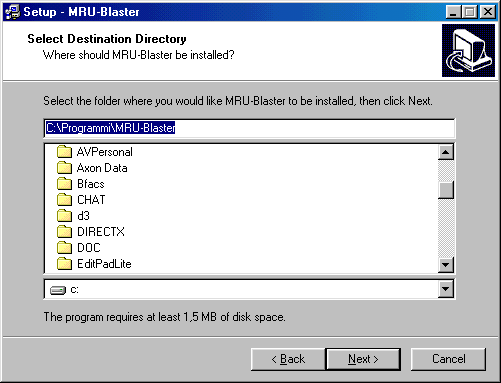Click the d3 folder icon
The width and height of the screenshot is (501, 383).
click(64, 216)
